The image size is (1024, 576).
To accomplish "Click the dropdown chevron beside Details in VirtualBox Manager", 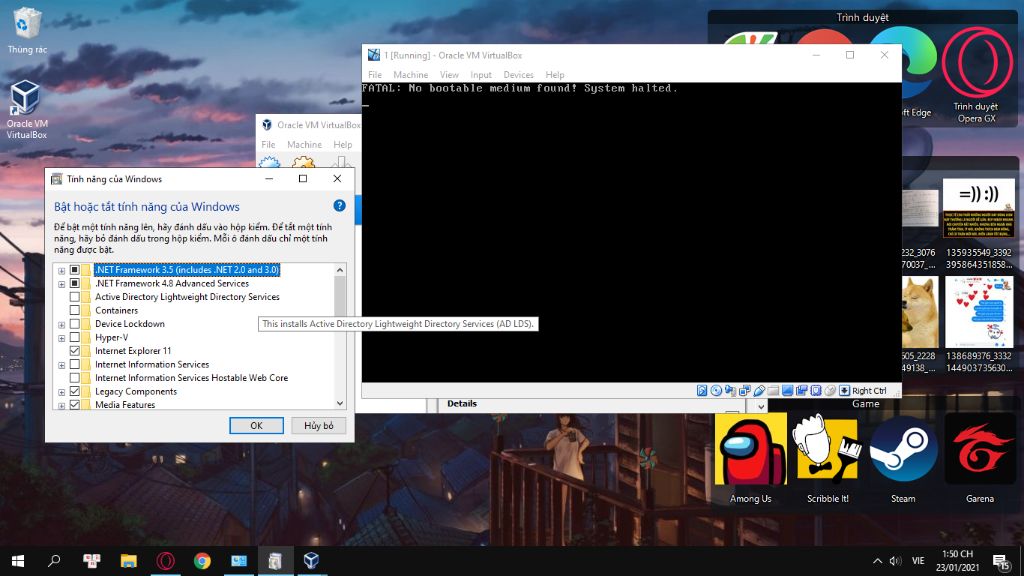I will click(761, 406).
